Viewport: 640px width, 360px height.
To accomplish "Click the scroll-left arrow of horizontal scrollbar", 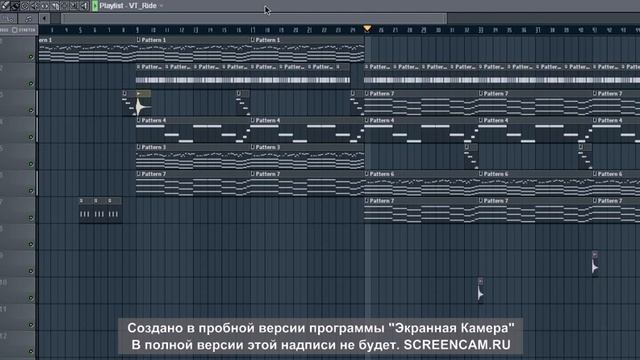I will 44,18.
